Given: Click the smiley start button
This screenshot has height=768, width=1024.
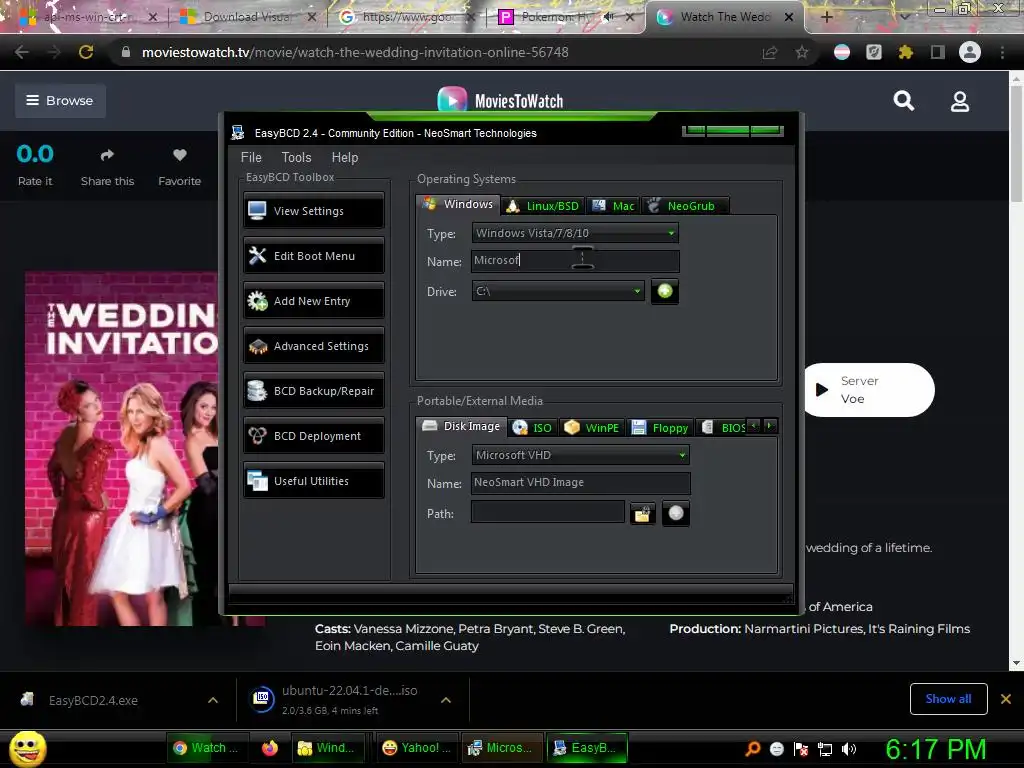Looking at the screenshot, I should click(x=27, y=748).
